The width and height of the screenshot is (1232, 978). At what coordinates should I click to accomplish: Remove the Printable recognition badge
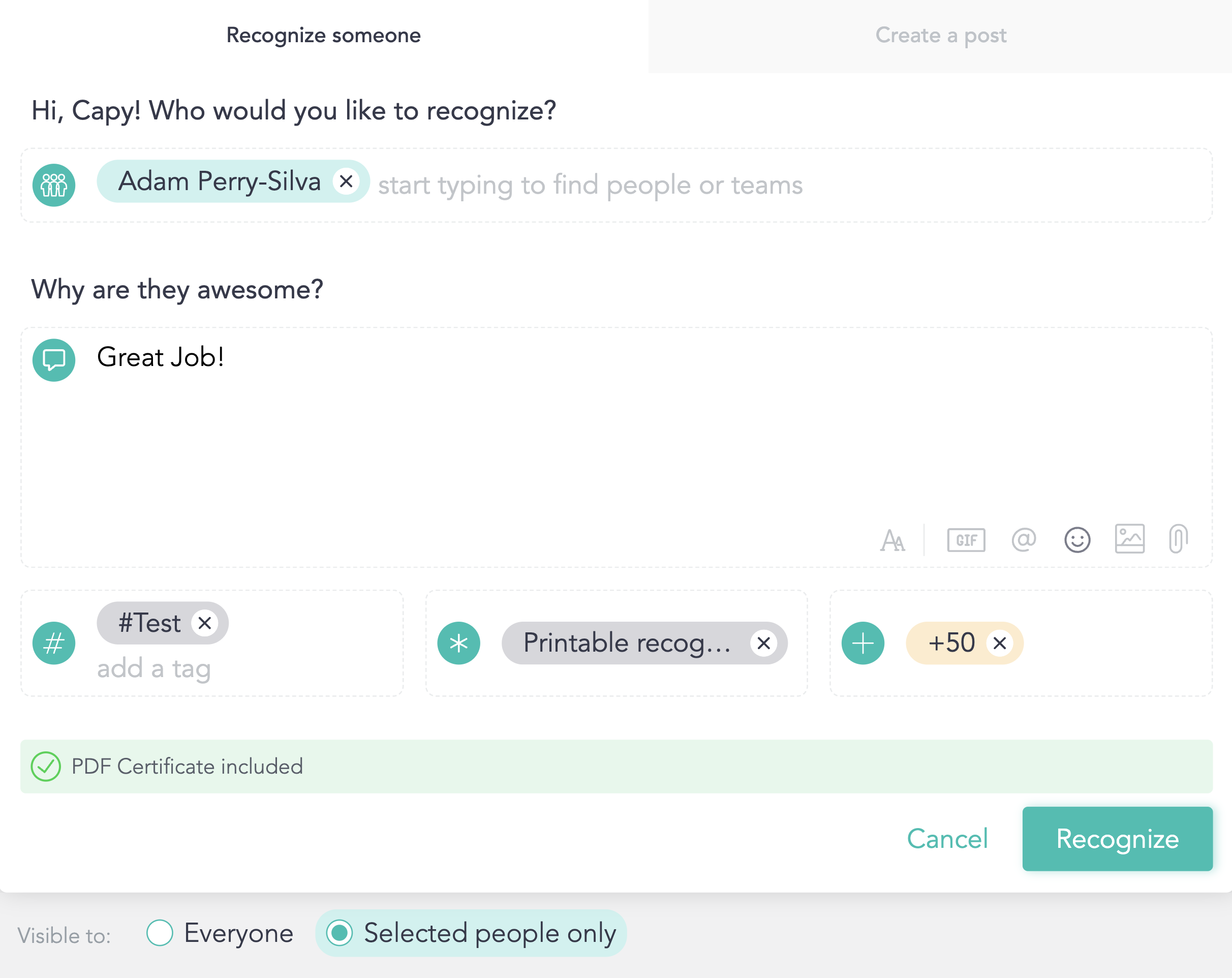763,643
